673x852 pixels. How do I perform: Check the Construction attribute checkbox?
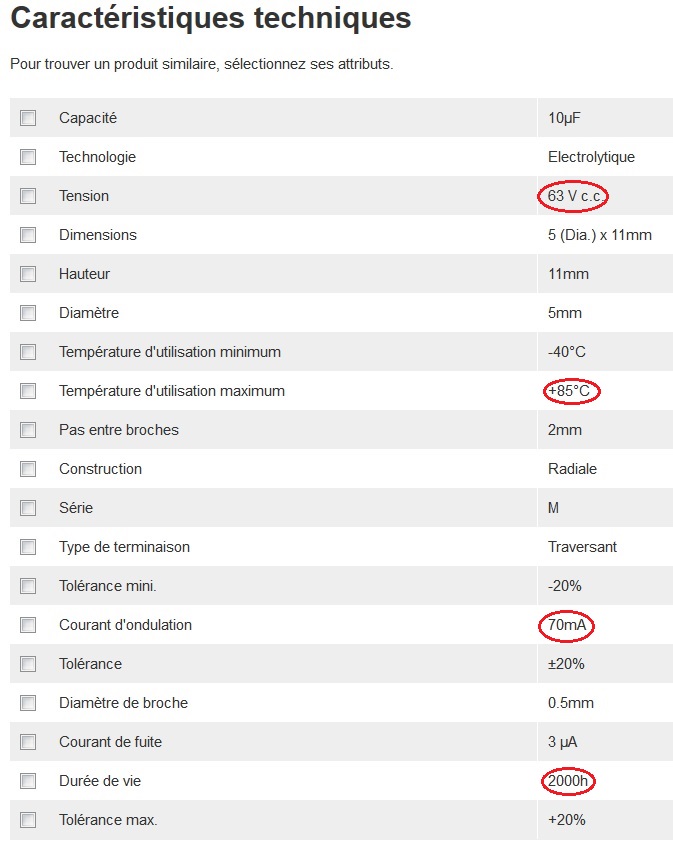coord(28,469)
